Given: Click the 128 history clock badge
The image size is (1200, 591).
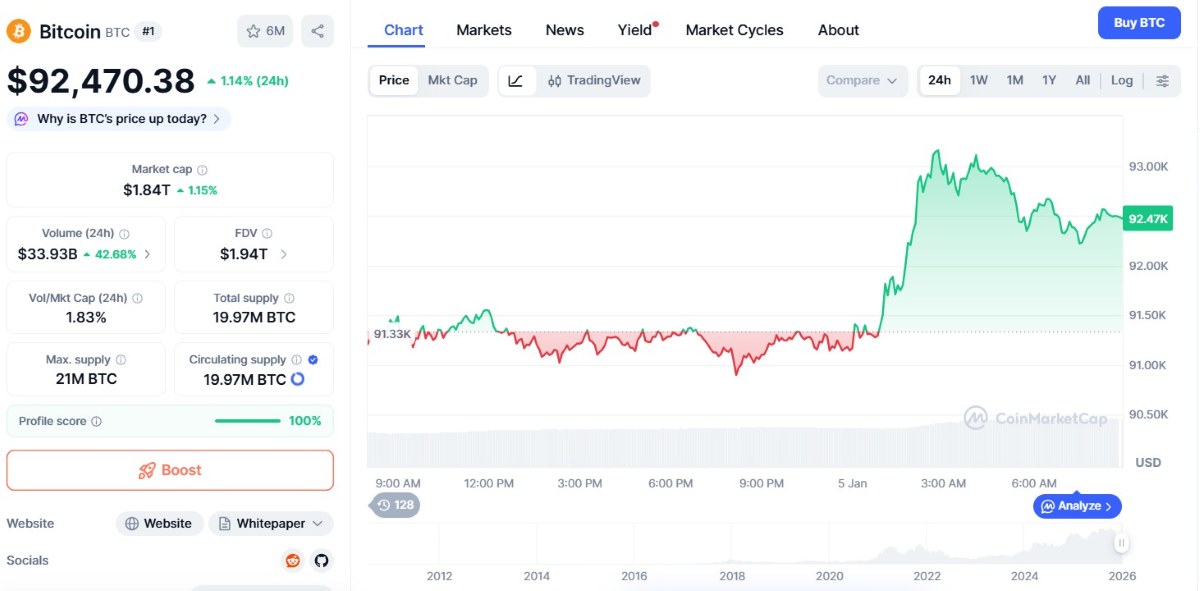Looking at the screenshot, I should [x=395, y=505].
